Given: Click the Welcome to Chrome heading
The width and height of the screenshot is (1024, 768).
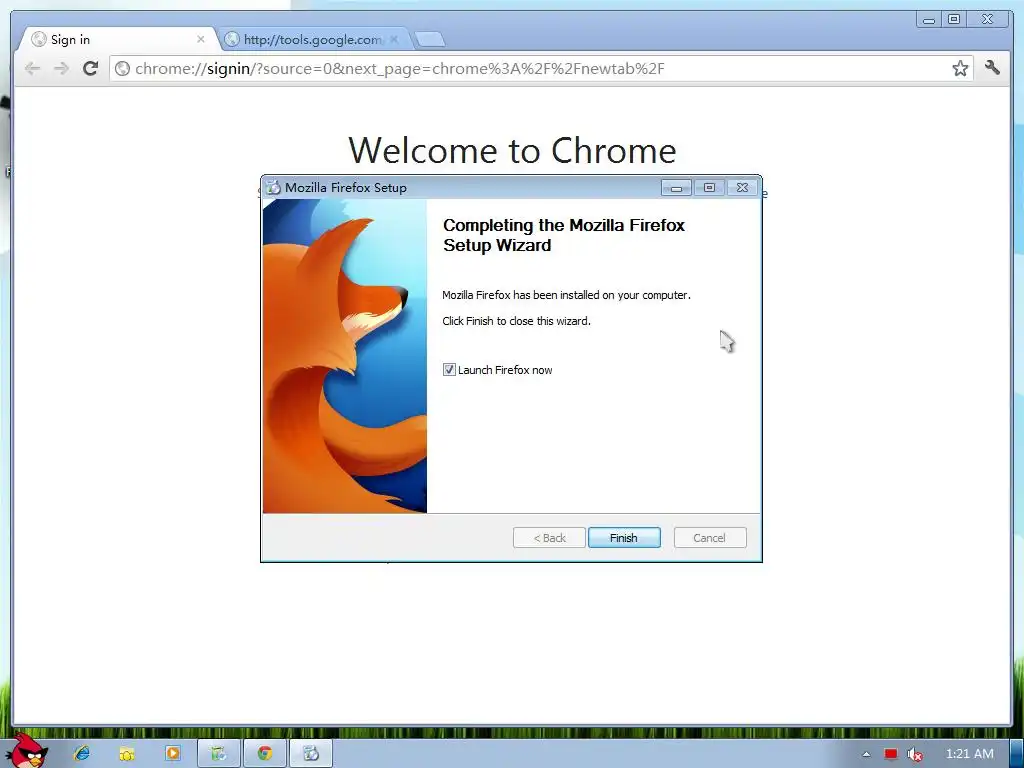Looking at the screenshot, I should click(x=512, y=151).
